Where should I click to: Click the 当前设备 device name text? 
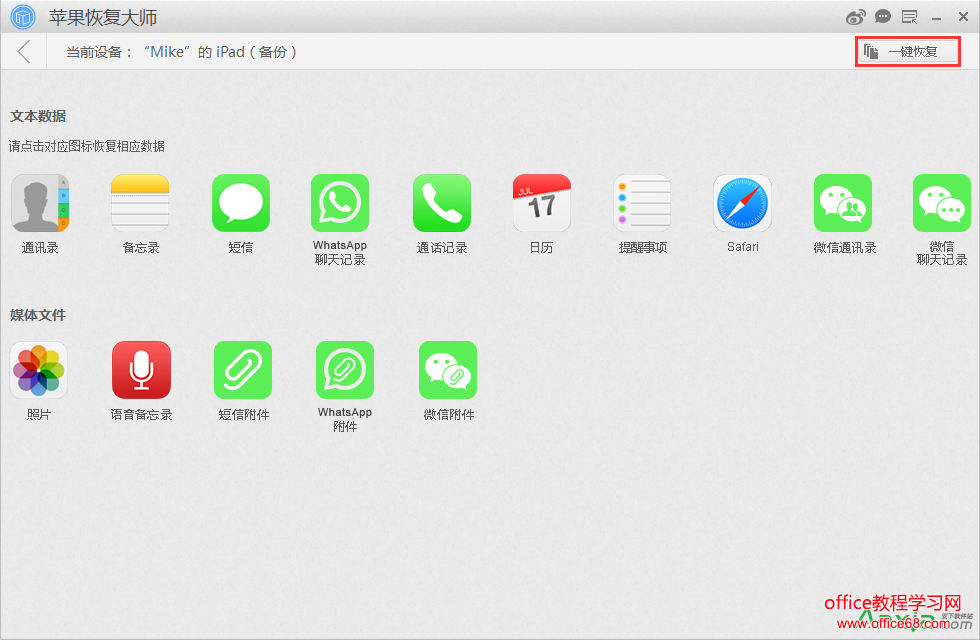click(182, 52)
